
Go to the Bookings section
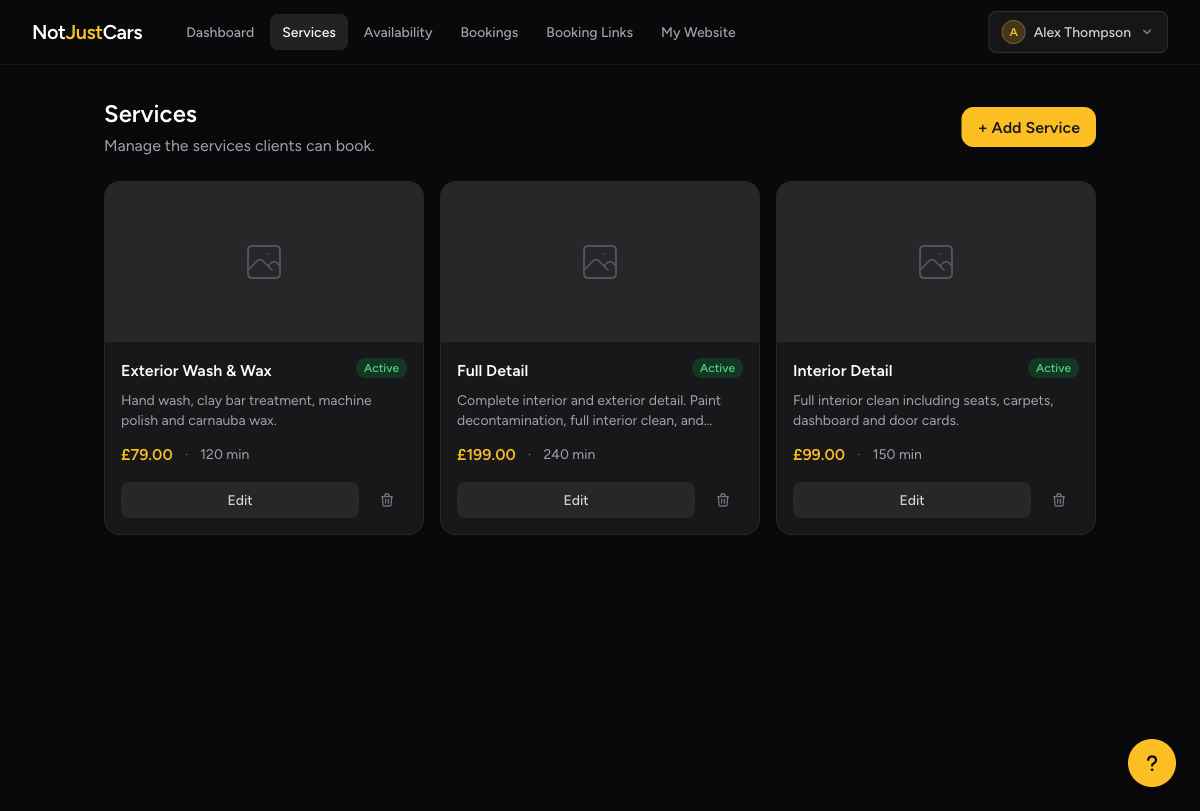[x=489, y=32]
